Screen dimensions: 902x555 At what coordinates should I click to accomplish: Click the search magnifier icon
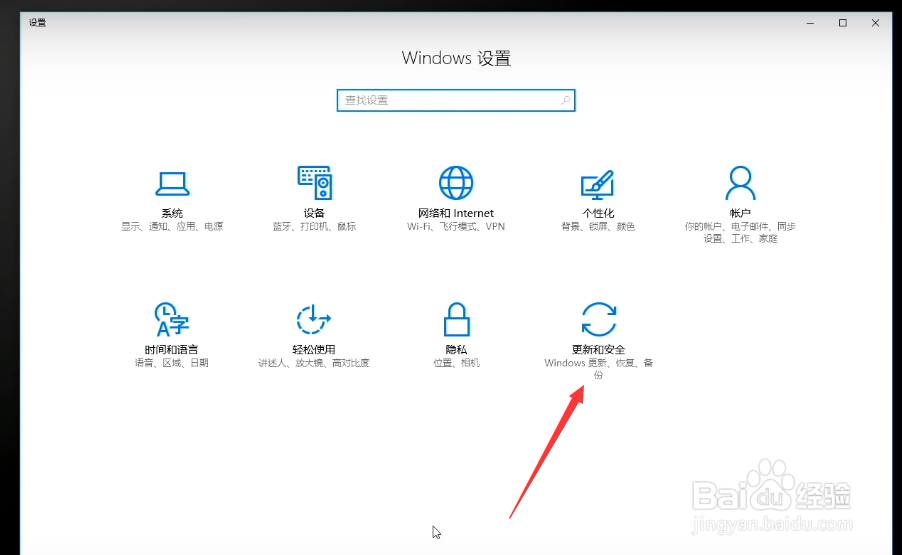[565, 100]
